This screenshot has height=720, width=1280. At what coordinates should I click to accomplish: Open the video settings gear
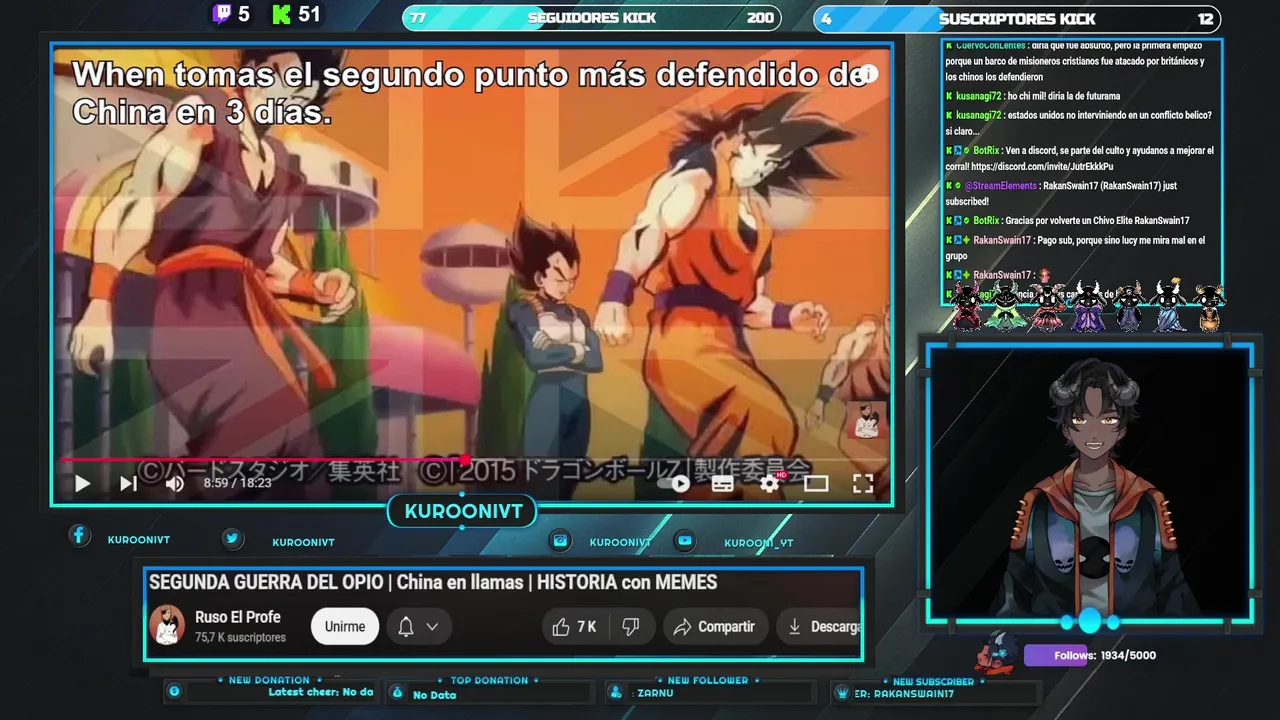point(769,484)
